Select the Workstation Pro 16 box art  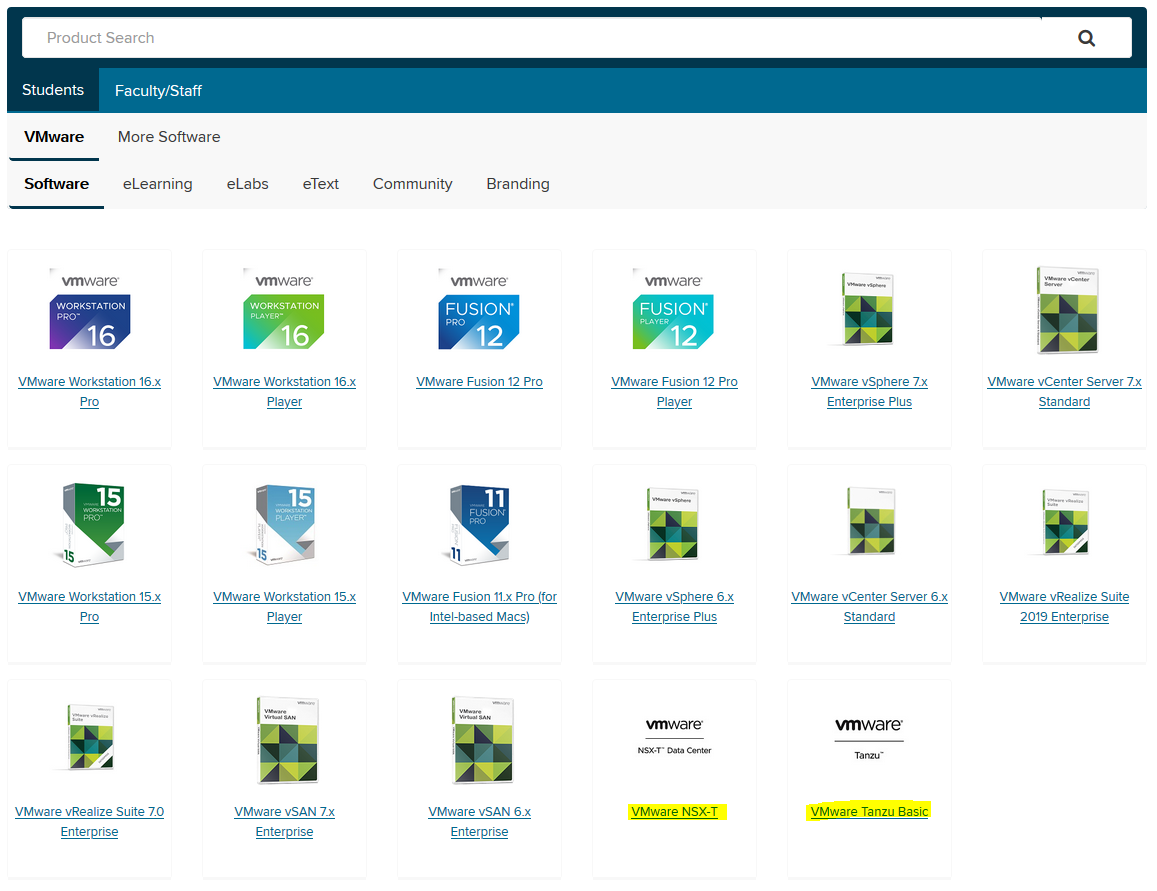(89, 308)
